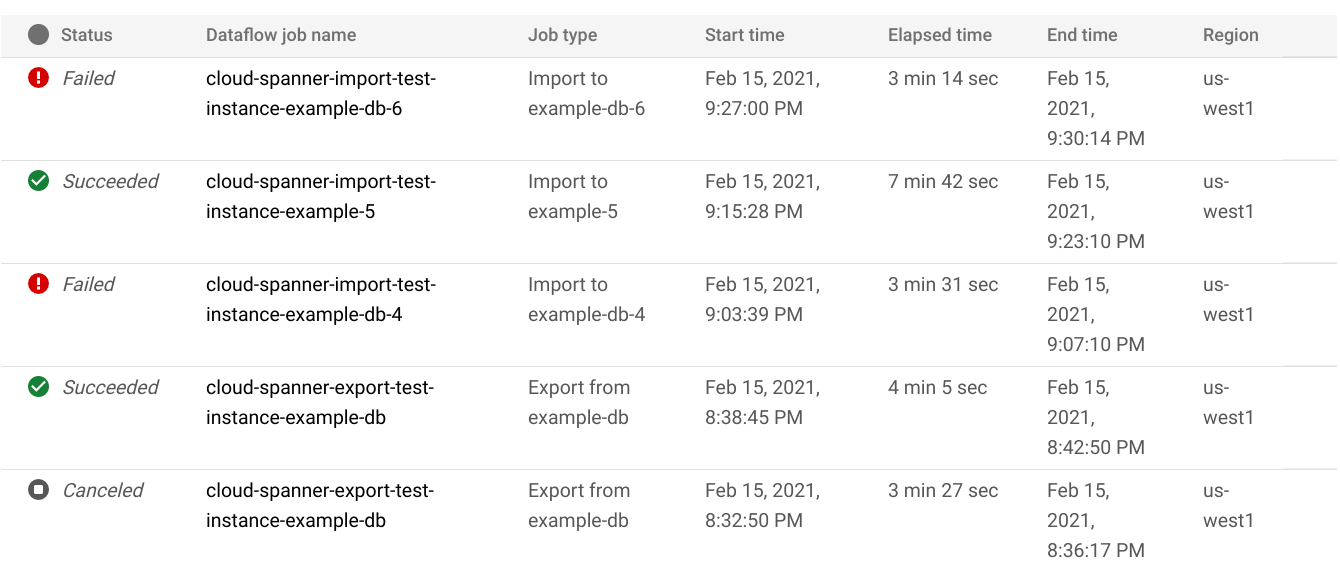Viewport: 1340px width, 567px height.
Task: Click the Start time column header
Action: click(744, 35)
